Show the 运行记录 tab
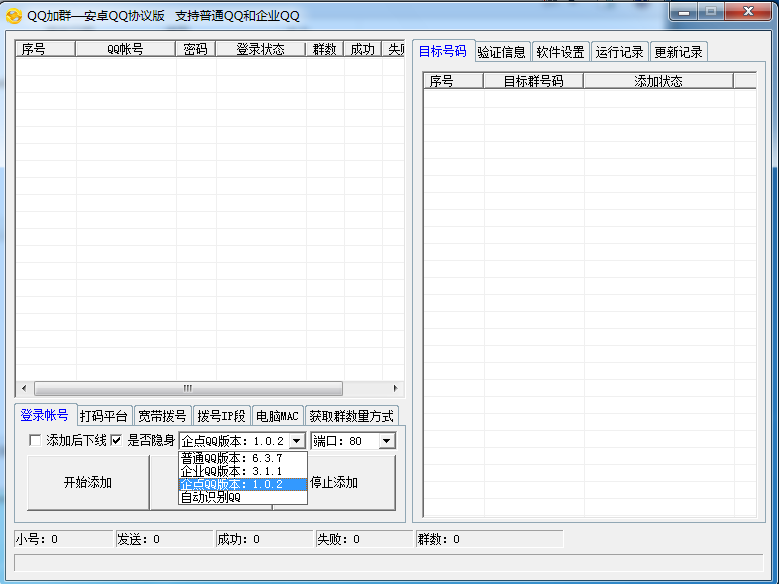This screenshot has height=584, width=779. click(x=620, y=52)
